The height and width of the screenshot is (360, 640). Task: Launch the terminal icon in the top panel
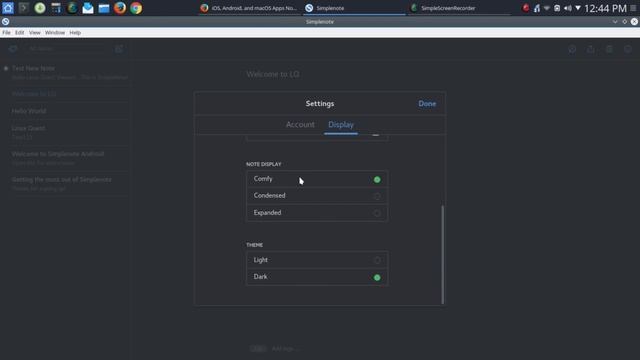[24, 8]
